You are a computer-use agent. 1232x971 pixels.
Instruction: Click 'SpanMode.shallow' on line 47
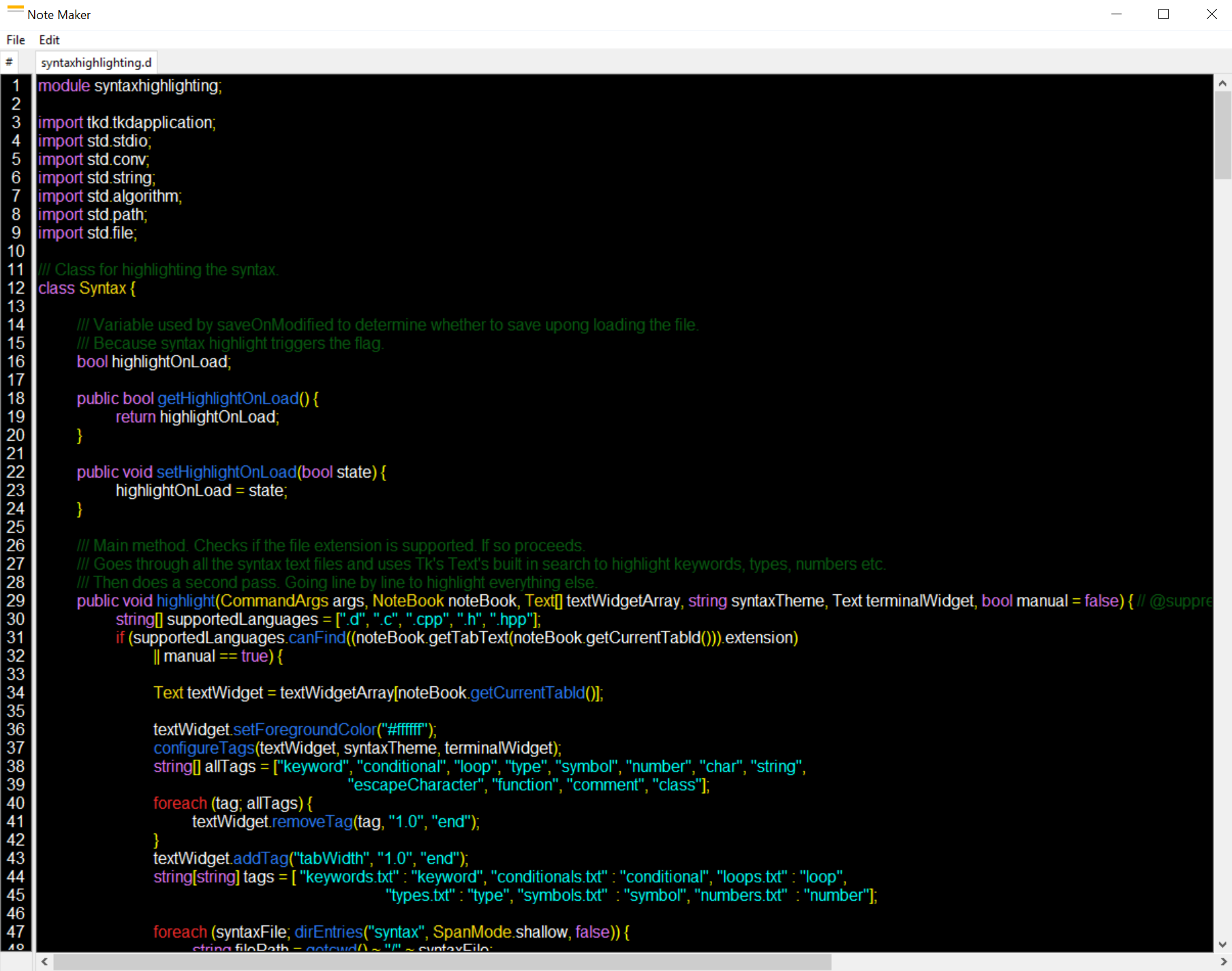pyautogui.click(x=500, y=932)
